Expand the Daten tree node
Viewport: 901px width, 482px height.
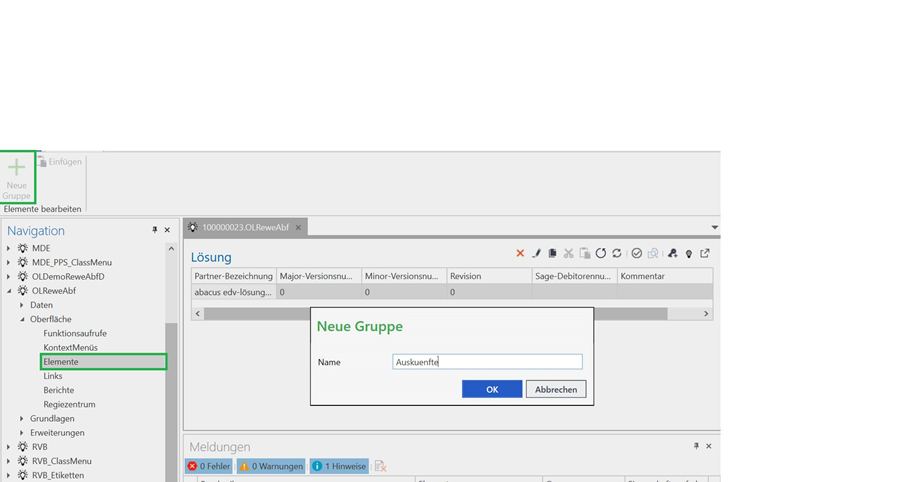point(22,305)
